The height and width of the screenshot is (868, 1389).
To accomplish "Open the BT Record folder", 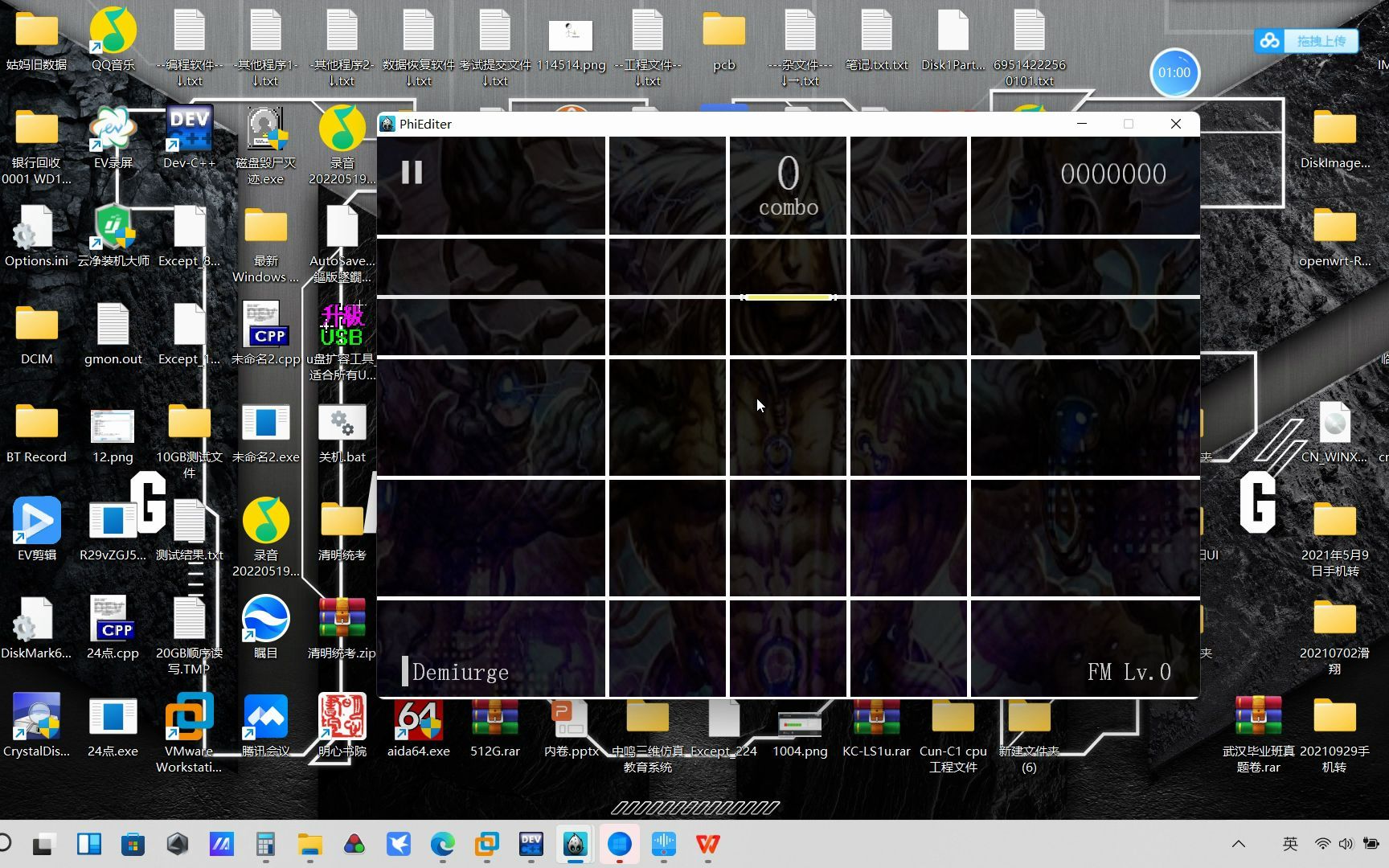I will pos(36,431).
